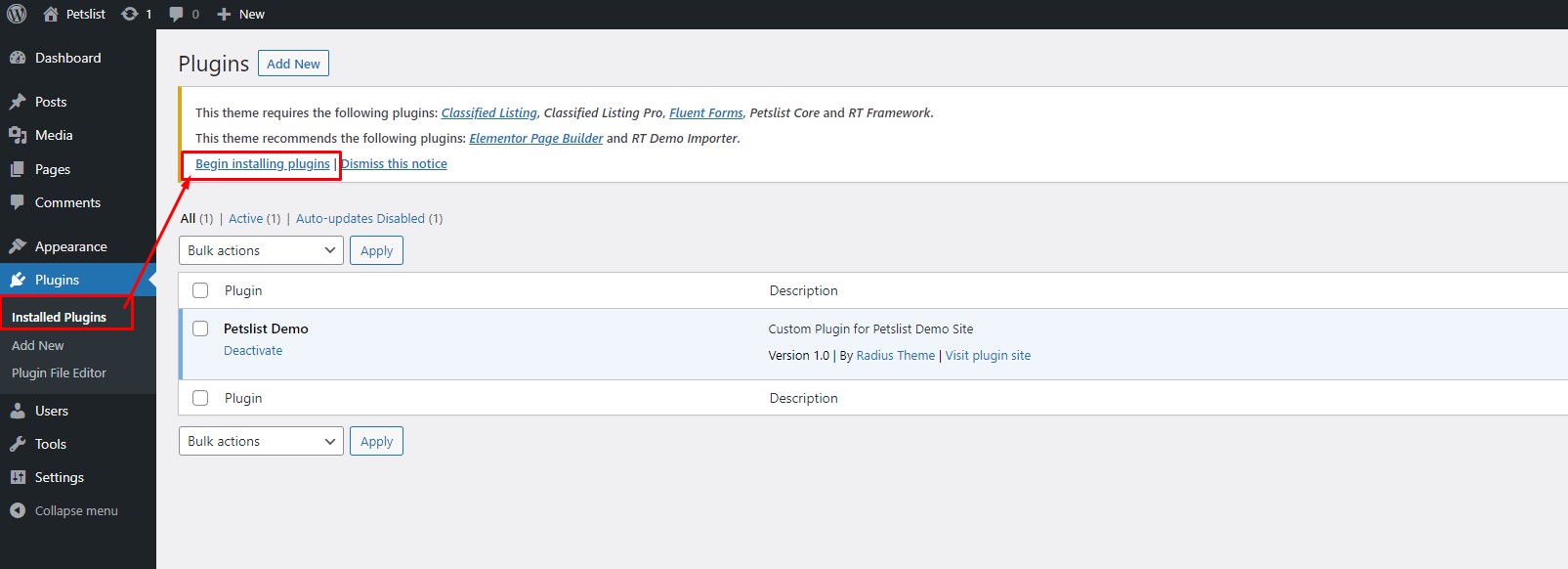Open Plugin File Editor submenu item
The height and width of the screenshot is (569, 1568).
[x=59, y=372]
